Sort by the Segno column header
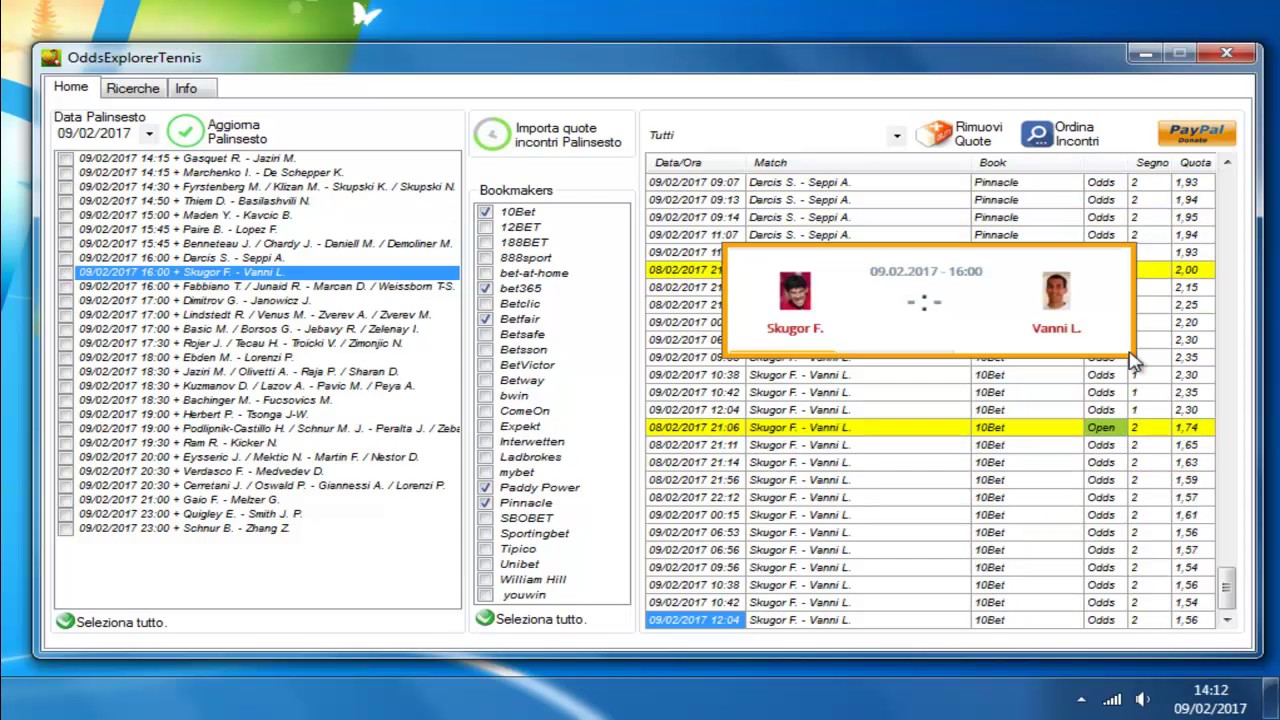 (1150, 163)
